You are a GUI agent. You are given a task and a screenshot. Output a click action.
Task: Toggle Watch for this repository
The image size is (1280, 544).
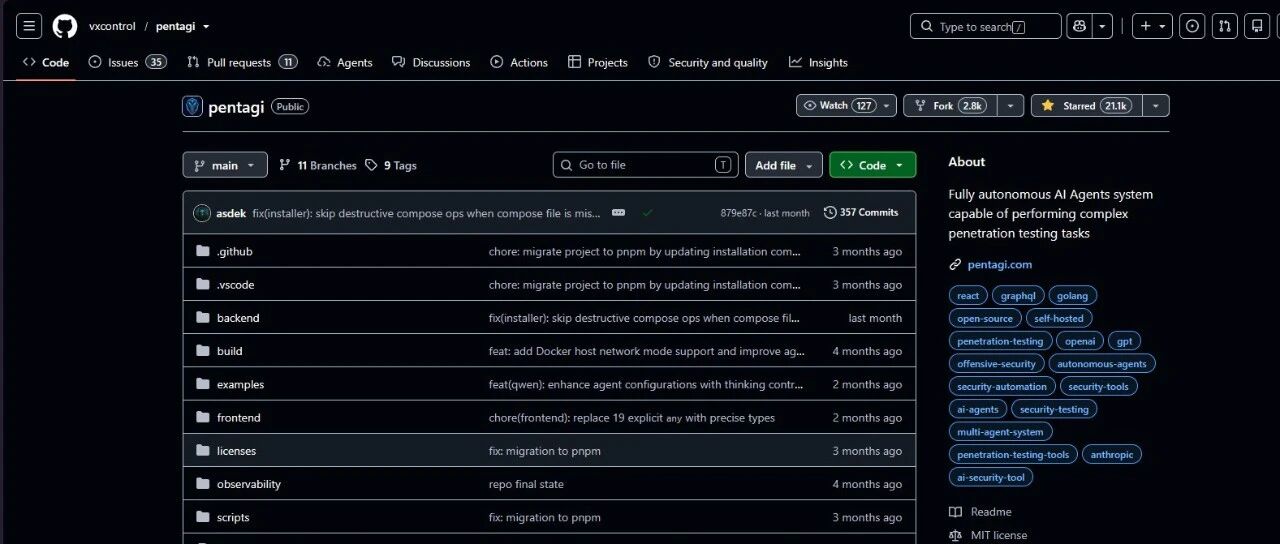(846, 105)
